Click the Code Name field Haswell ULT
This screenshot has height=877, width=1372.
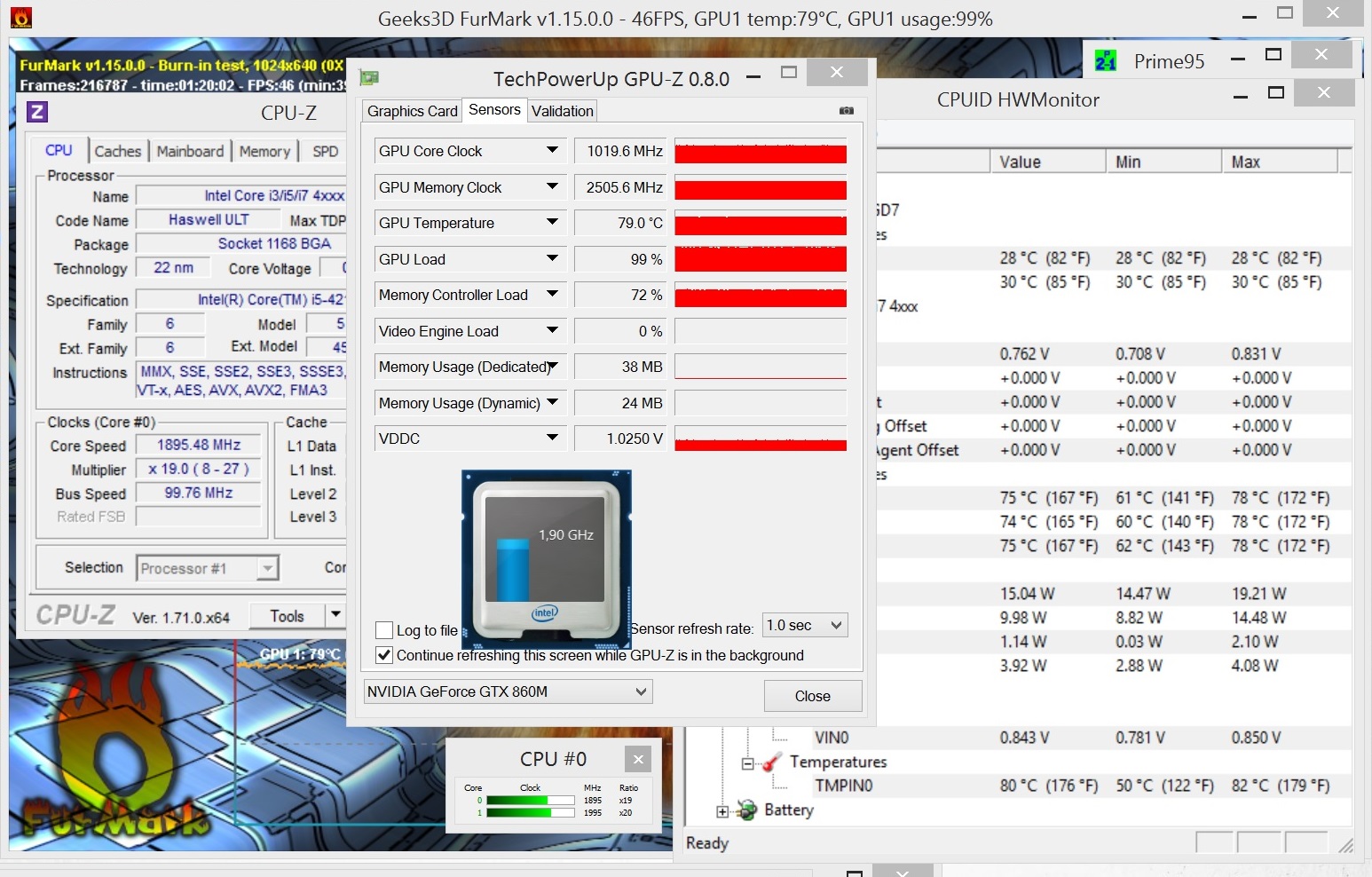(x=209, y=220)
